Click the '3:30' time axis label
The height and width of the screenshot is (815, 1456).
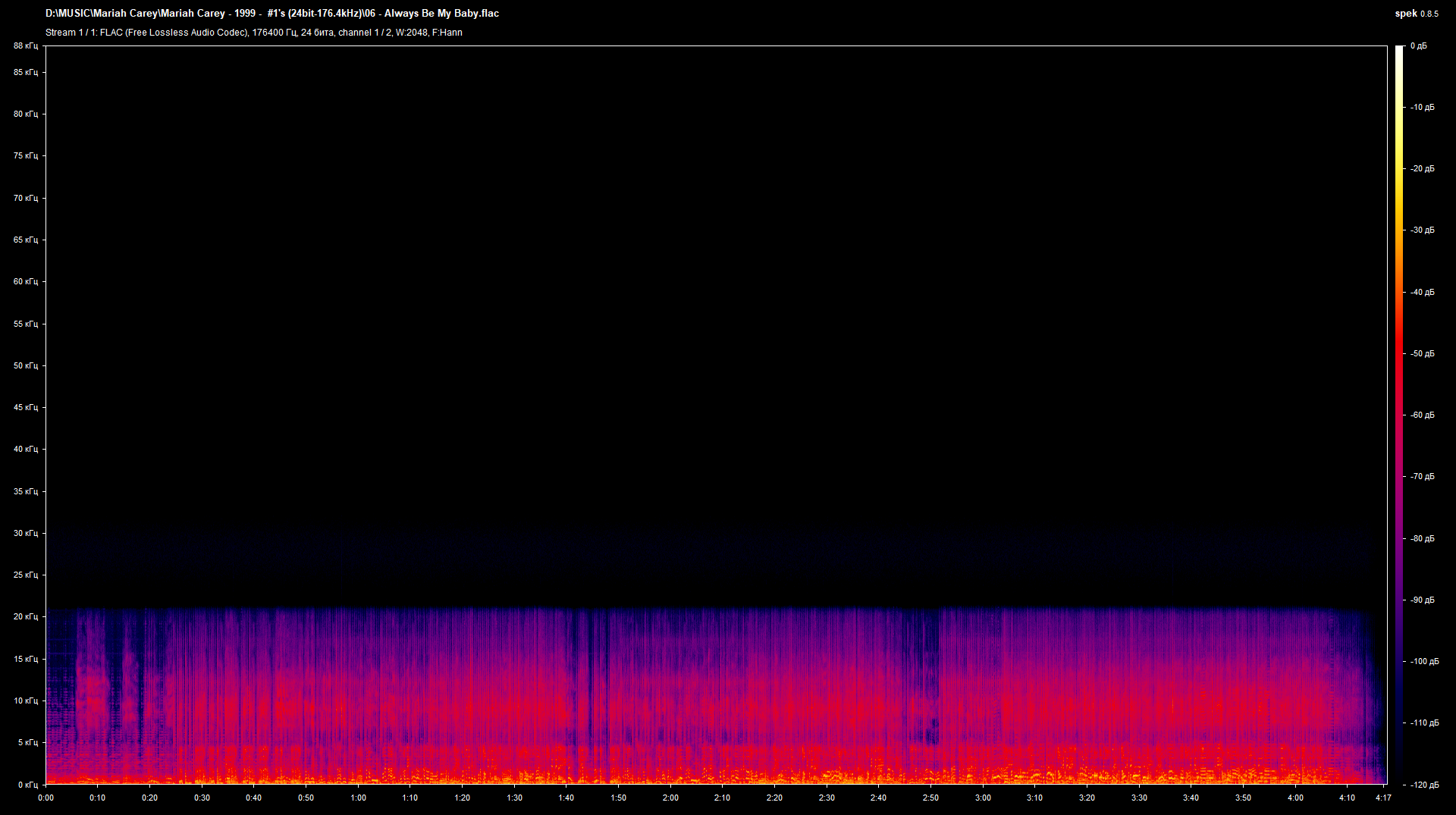tap(1140, 798)
